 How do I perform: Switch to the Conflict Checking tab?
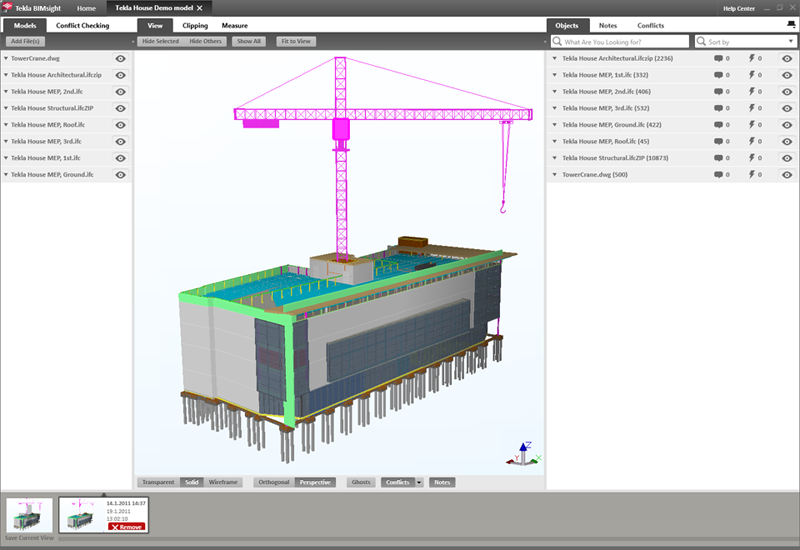83,25
